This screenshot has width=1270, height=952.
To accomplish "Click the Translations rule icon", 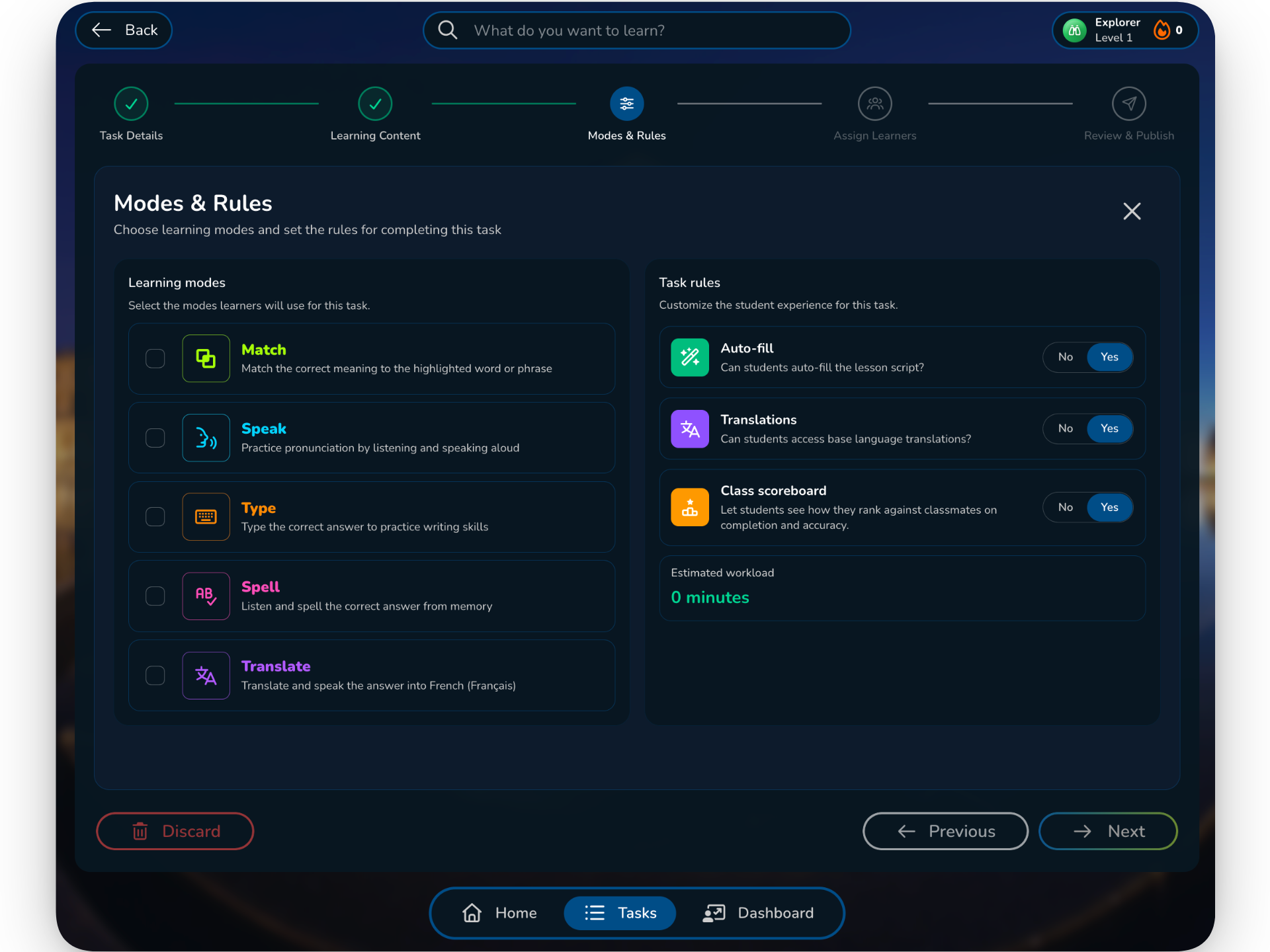I will (690, 428).
